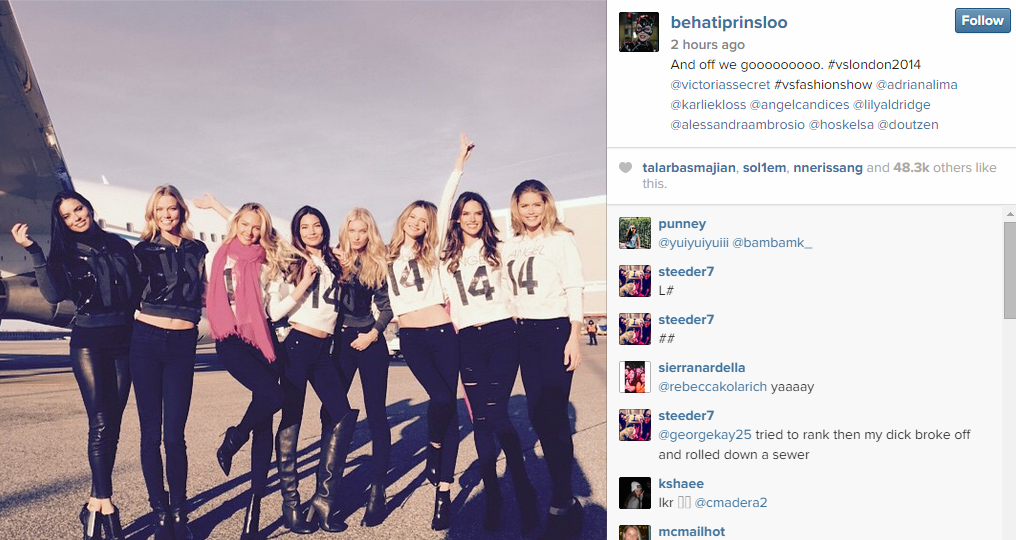Open sierranardella's avatar thumbnail

point(635,377)
